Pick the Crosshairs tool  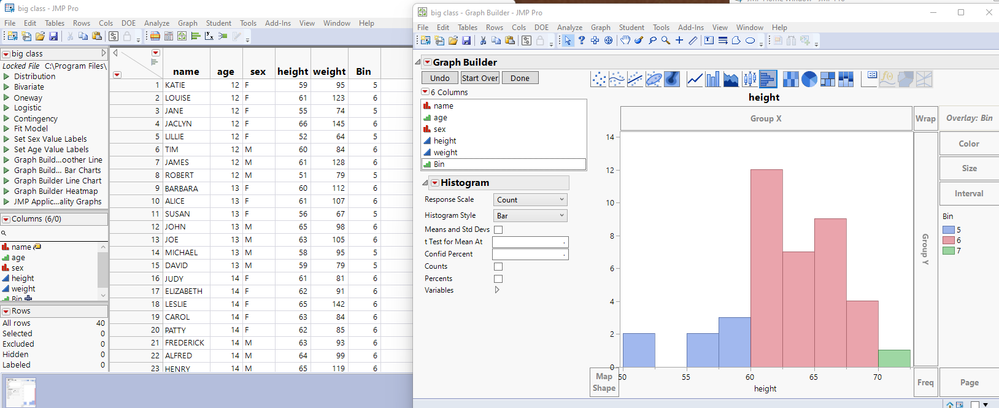(679, 40)
